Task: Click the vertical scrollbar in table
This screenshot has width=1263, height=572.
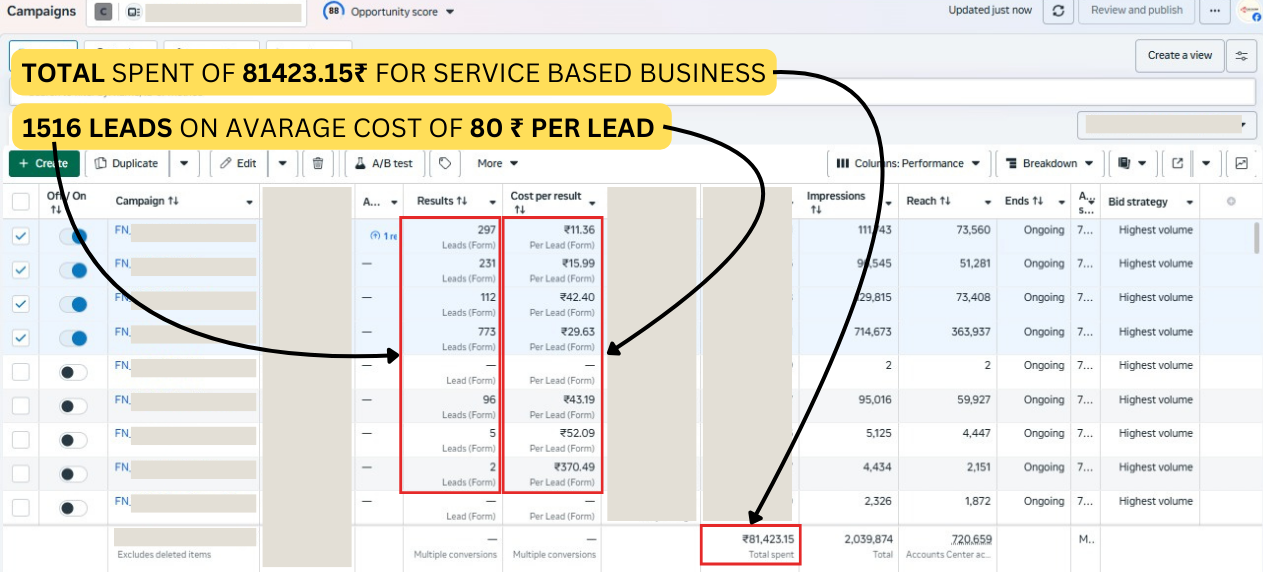Action: pos(1256,240)
